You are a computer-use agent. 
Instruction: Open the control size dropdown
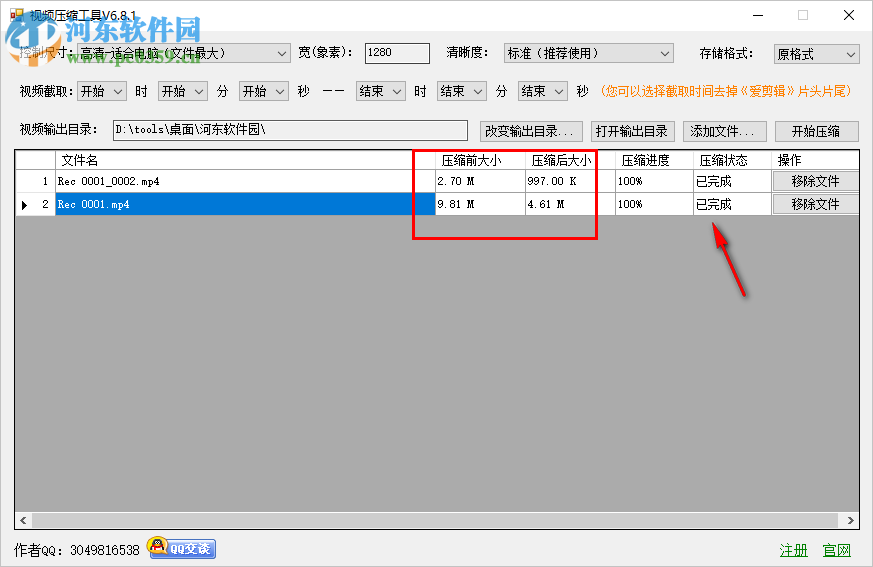pos(183,53)
